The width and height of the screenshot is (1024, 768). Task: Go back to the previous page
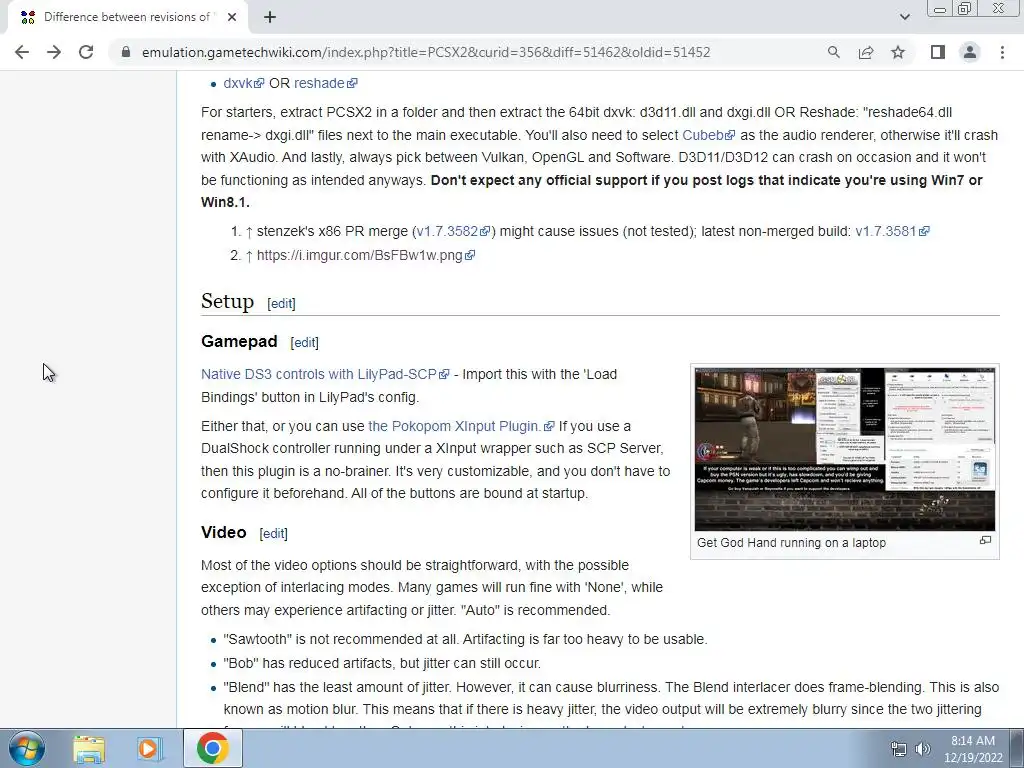point(22,52)
